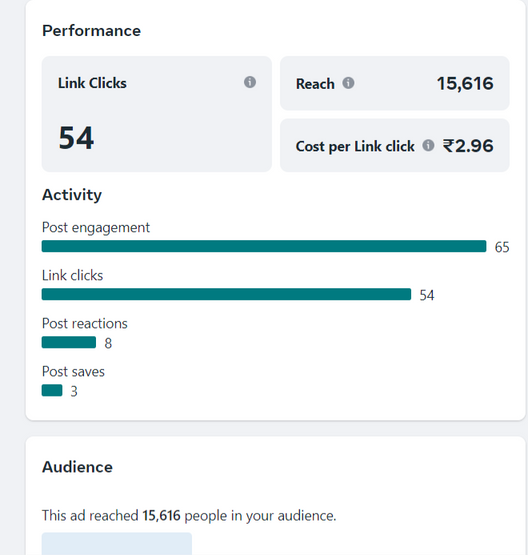Click the bold 15,616 in audience sentence
The width and height of the screenshot is (528, 555).
[161, 516]
